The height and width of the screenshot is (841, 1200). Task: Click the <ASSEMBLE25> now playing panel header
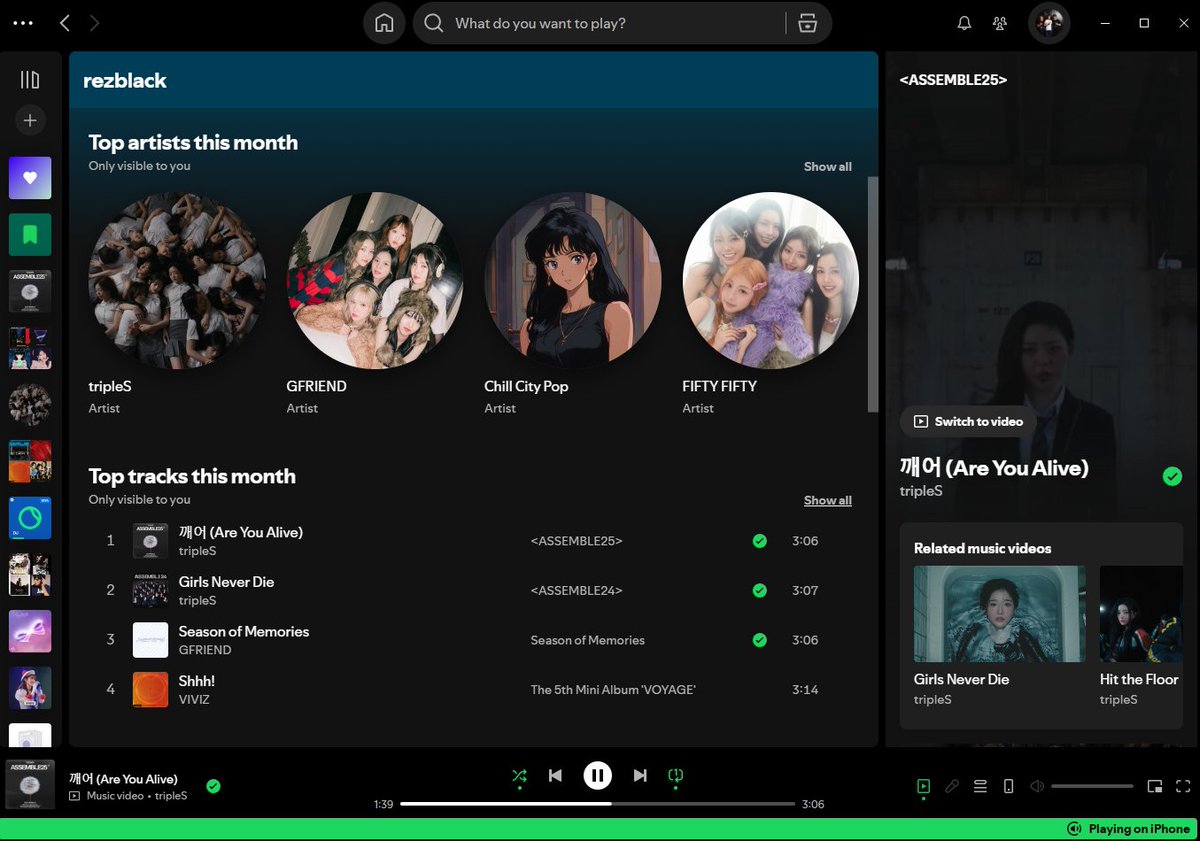click(x=953, y=80)
